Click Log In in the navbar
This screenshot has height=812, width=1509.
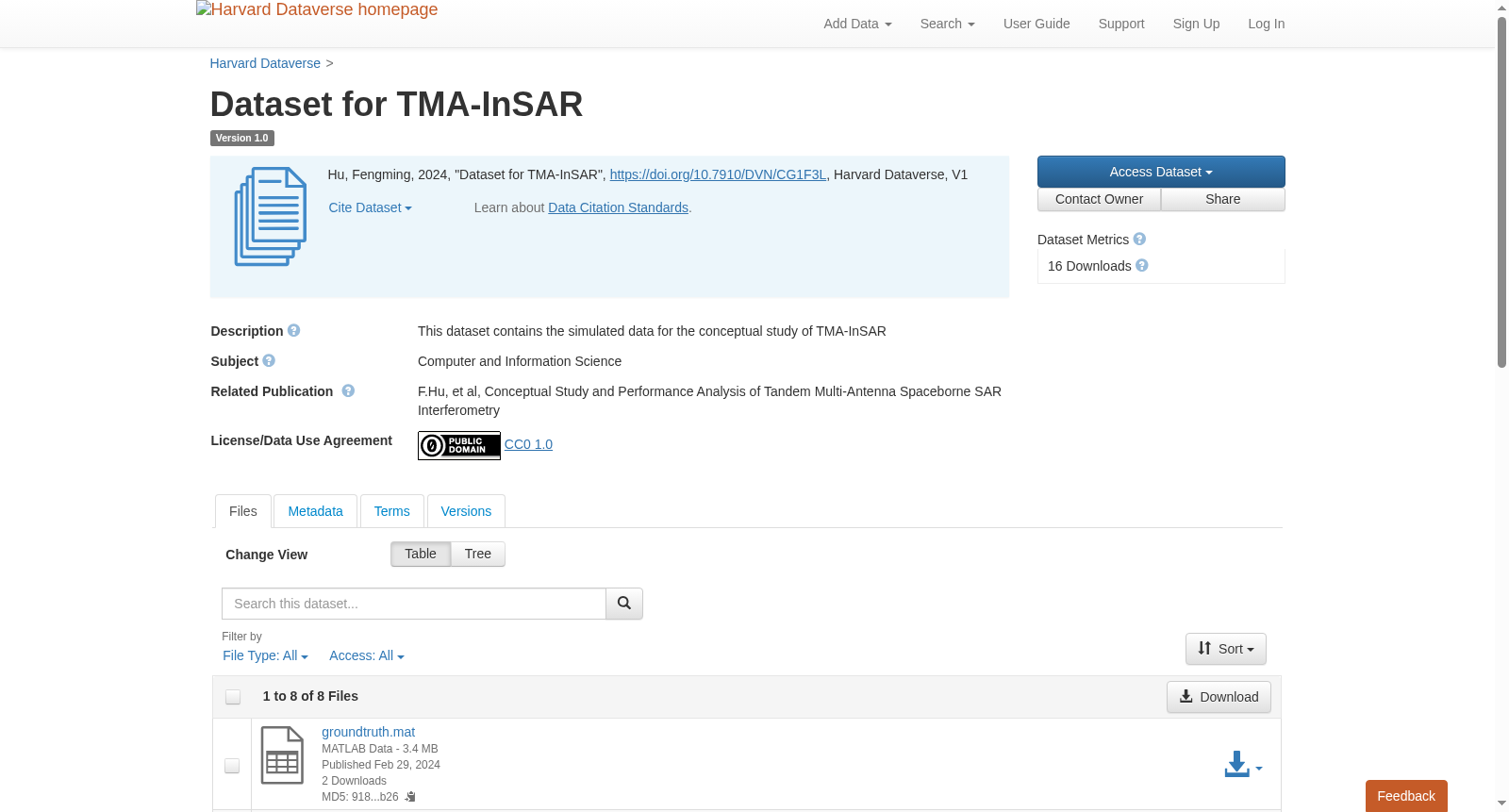coord(1267,24)
